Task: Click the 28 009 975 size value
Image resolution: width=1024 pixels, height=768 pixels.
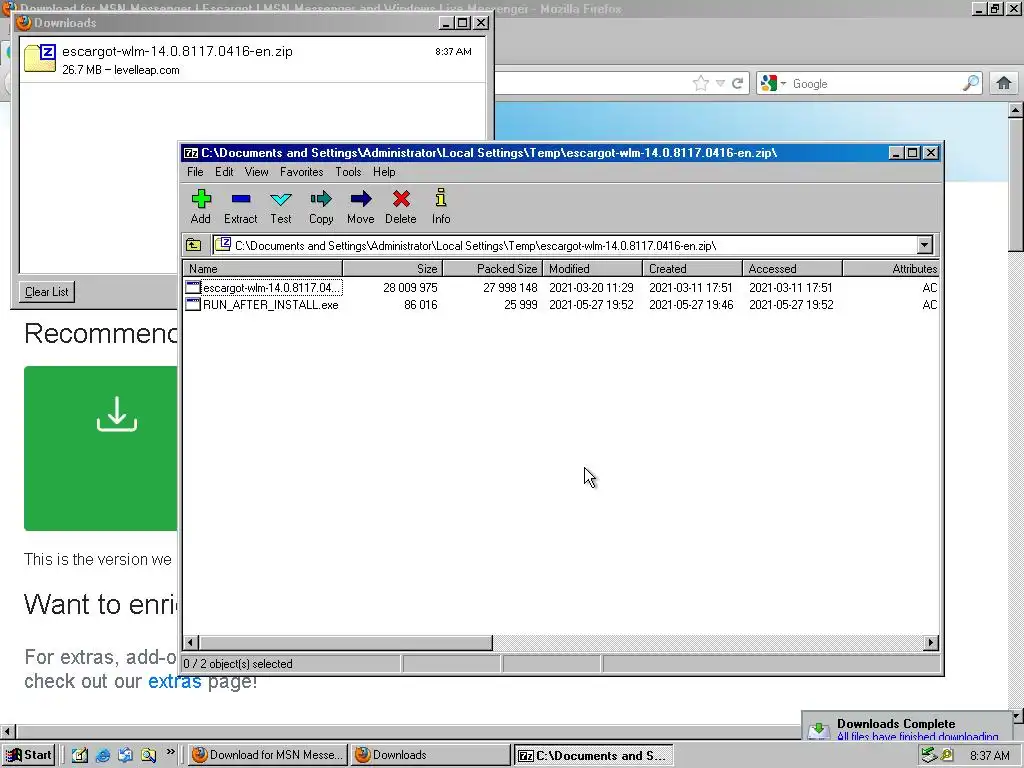Action: point(410,287)
